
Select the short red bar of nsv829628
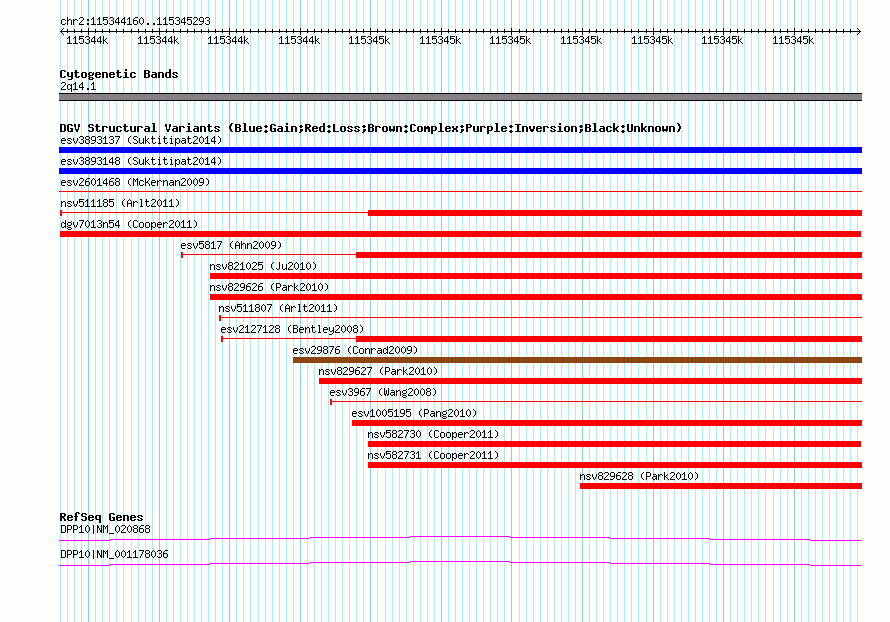pos(721,486)
